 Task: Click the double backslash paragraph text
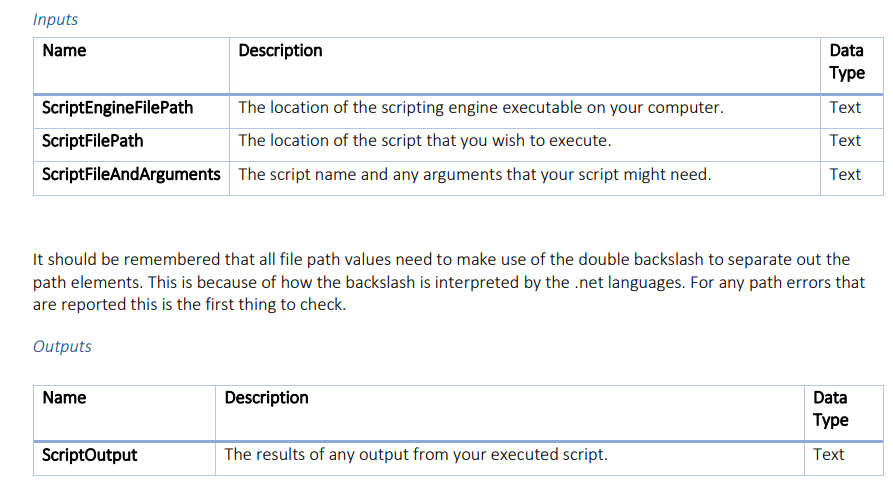click(x=448, y=282)
